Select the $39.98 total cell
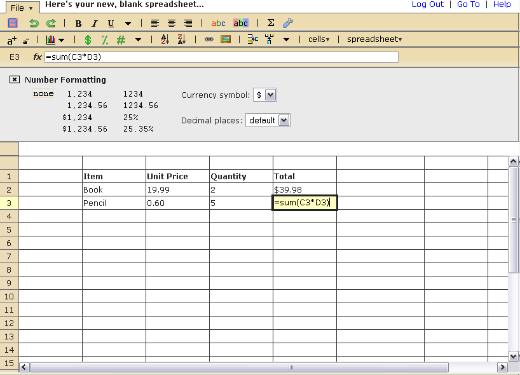 (305, 190)
